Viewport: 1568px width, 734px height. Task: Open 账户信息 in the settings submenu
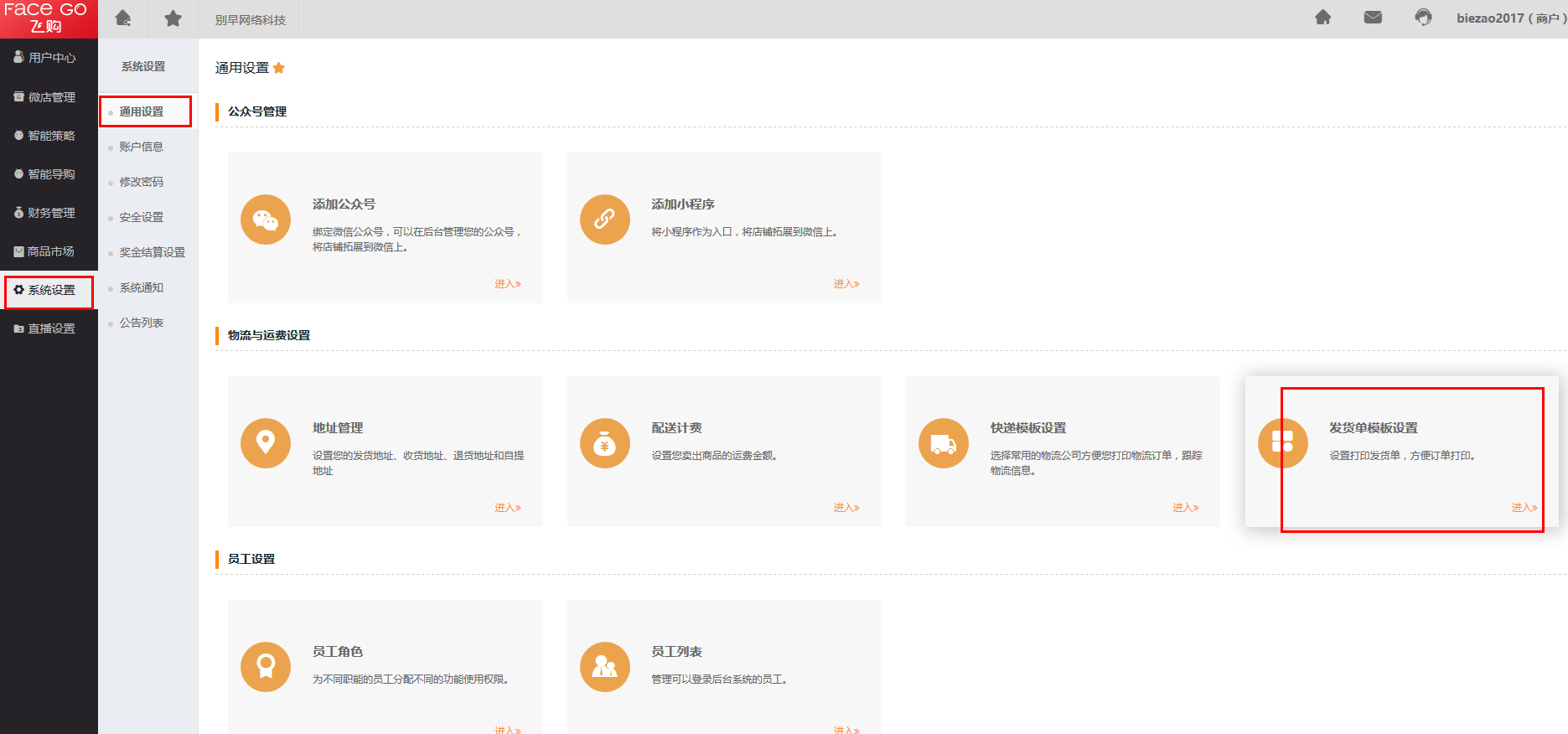[x=141, y=147]
